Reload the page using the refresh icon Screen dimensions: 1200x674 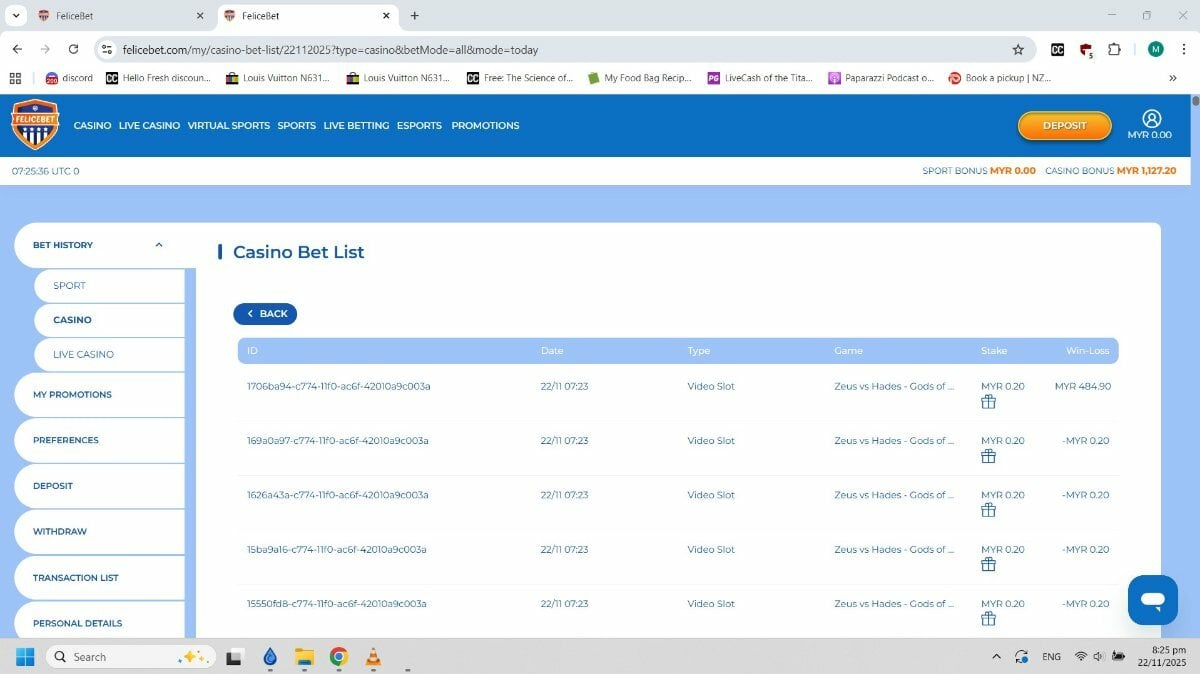73,49
